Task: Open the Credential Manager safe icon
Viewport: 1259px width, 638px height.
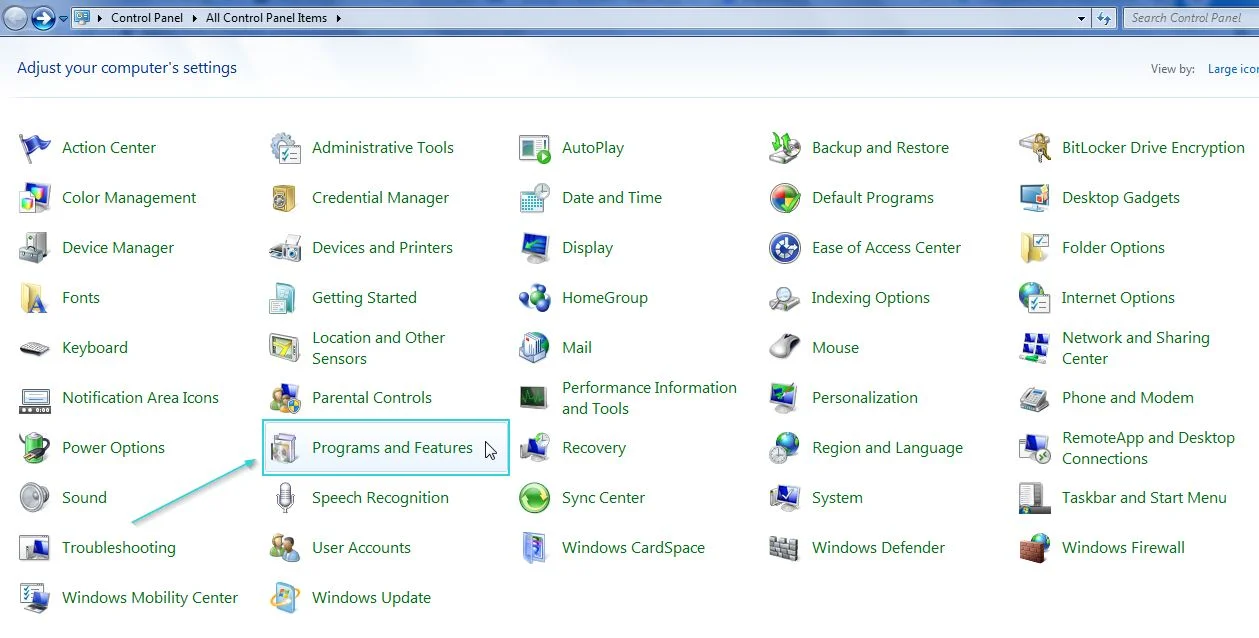Action: click(x=285, y=198)
